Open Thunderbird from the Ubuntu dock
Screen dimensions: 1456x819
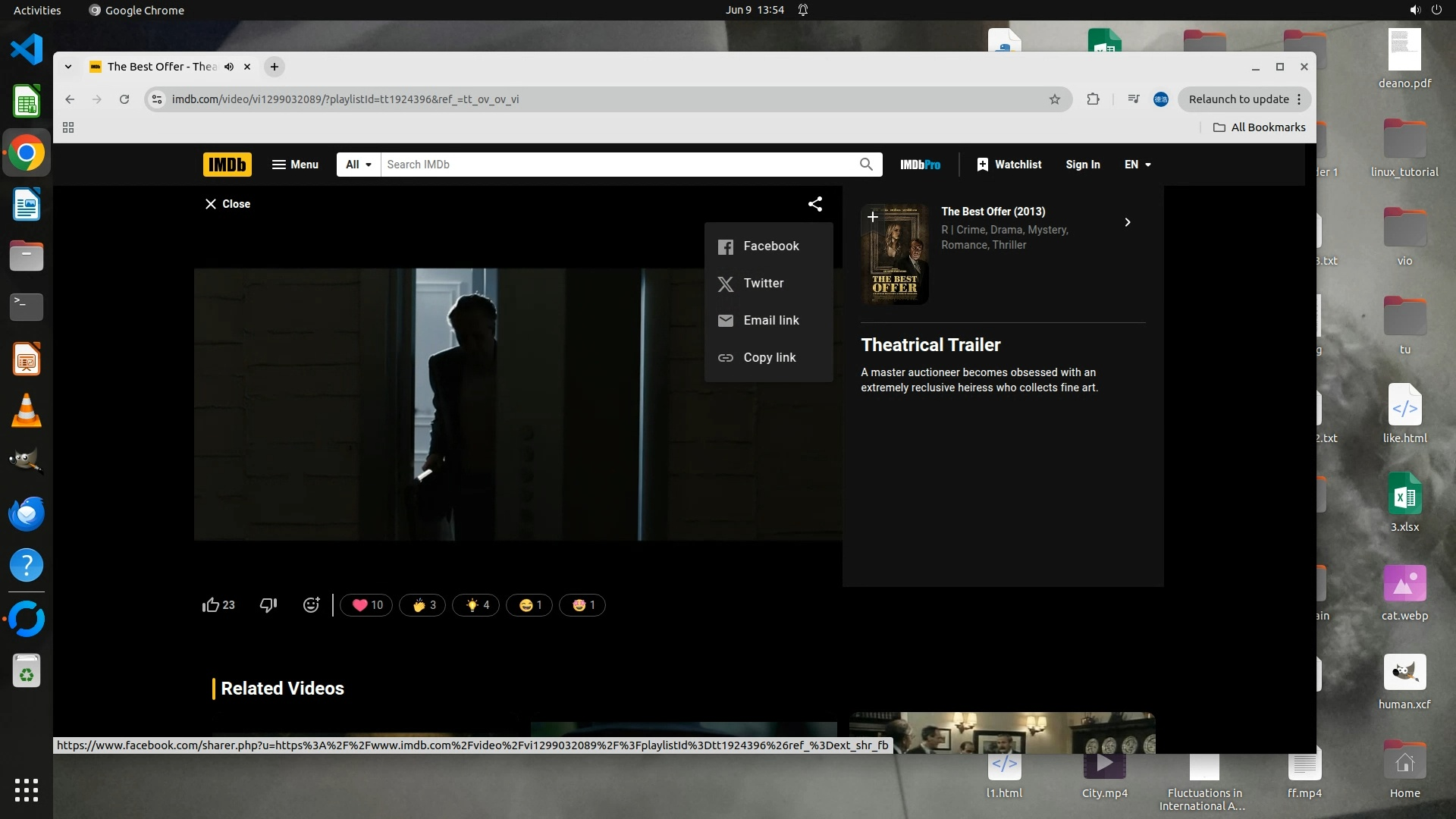pyautogui.click(x=27, y=514)
